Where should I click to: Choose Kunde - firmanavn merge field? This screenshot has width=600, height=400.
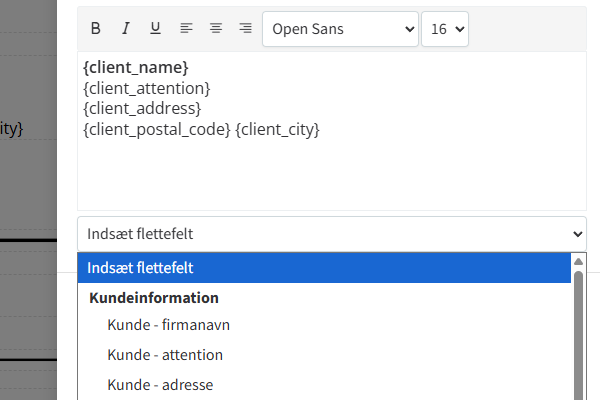point(169,325)
